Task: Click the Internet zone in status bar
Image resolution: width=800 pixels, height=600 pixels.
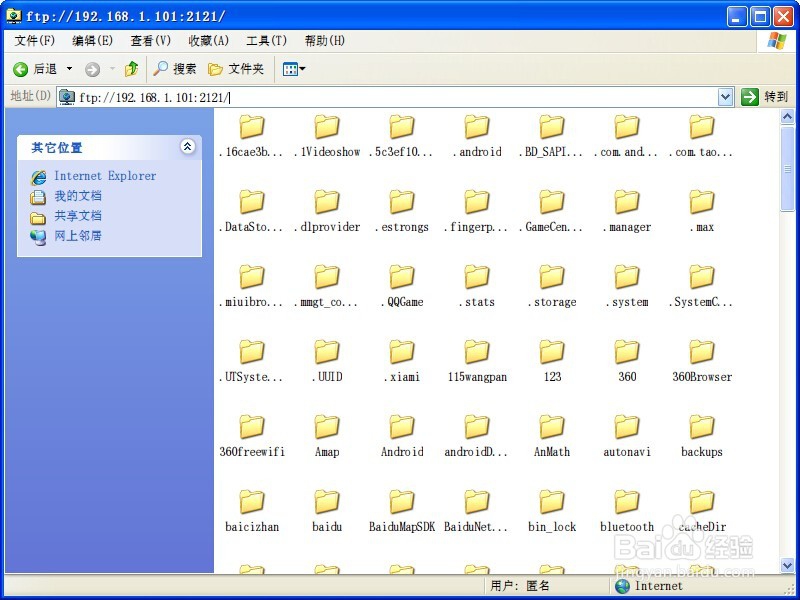Action: (x=649, y=586)
